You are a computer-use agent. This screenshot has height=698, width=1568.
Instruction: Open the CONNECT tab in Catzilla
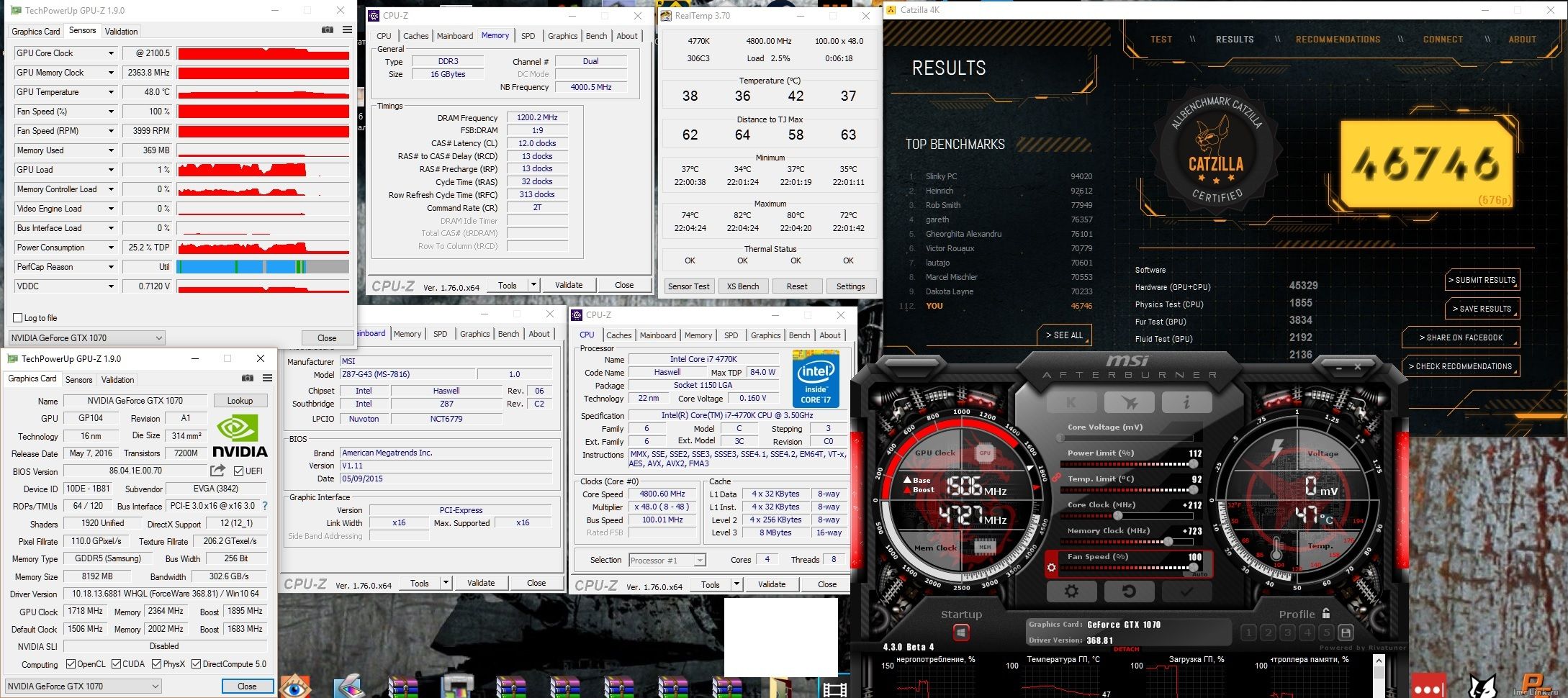[x=1443, y=40]
